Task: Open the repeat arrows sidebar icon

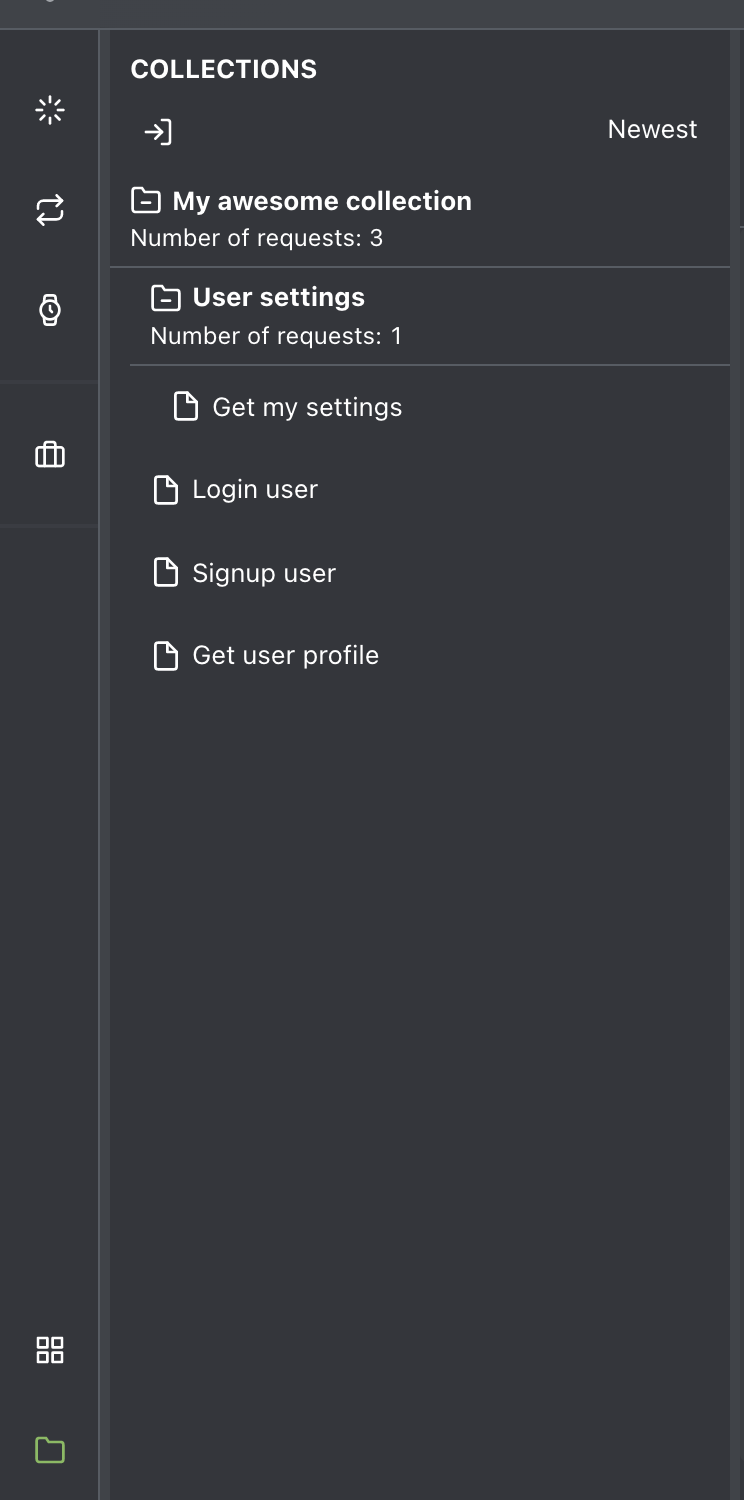Action: 49,210
